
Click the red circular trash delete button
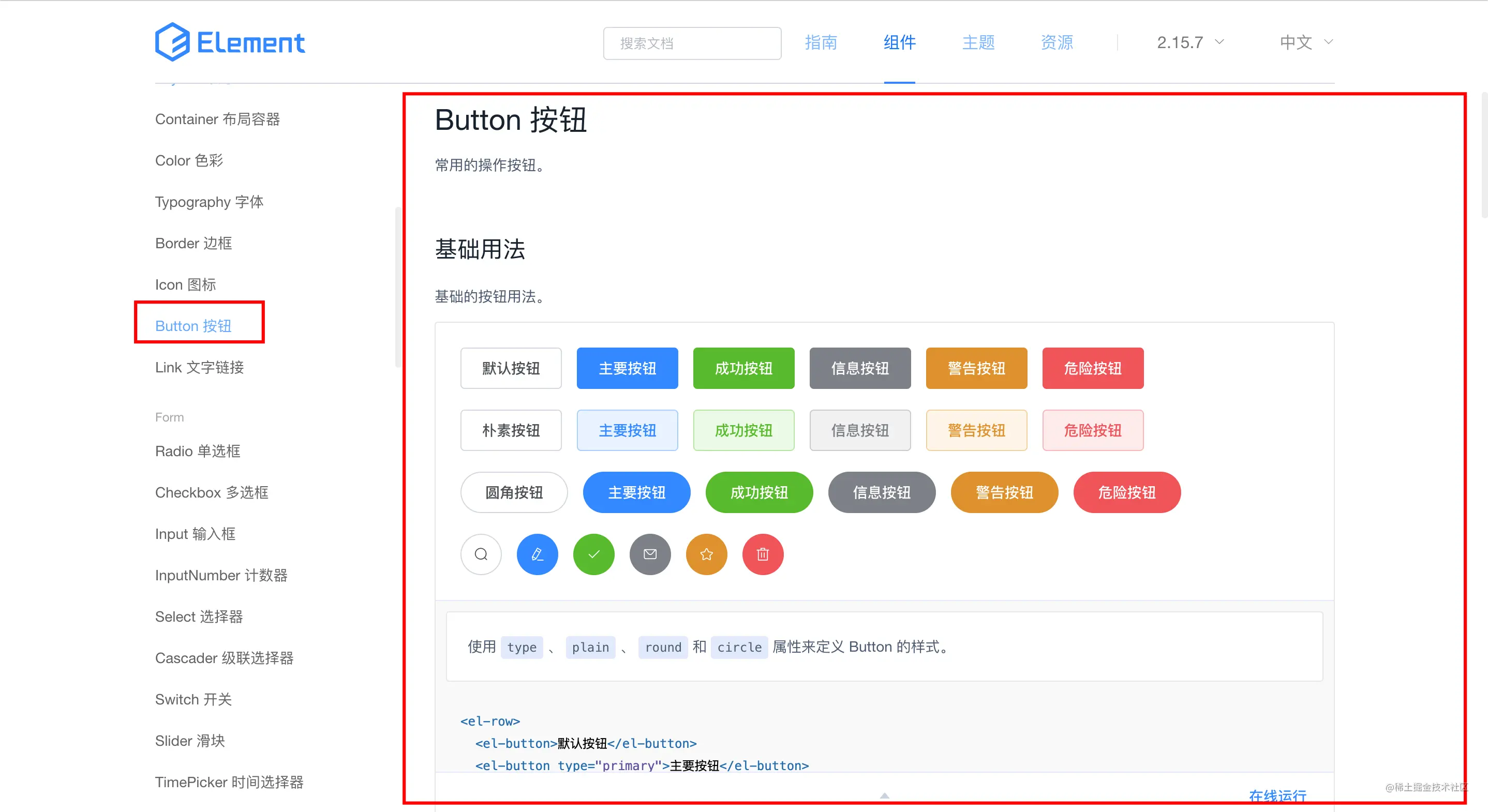(x=763, y=554)
